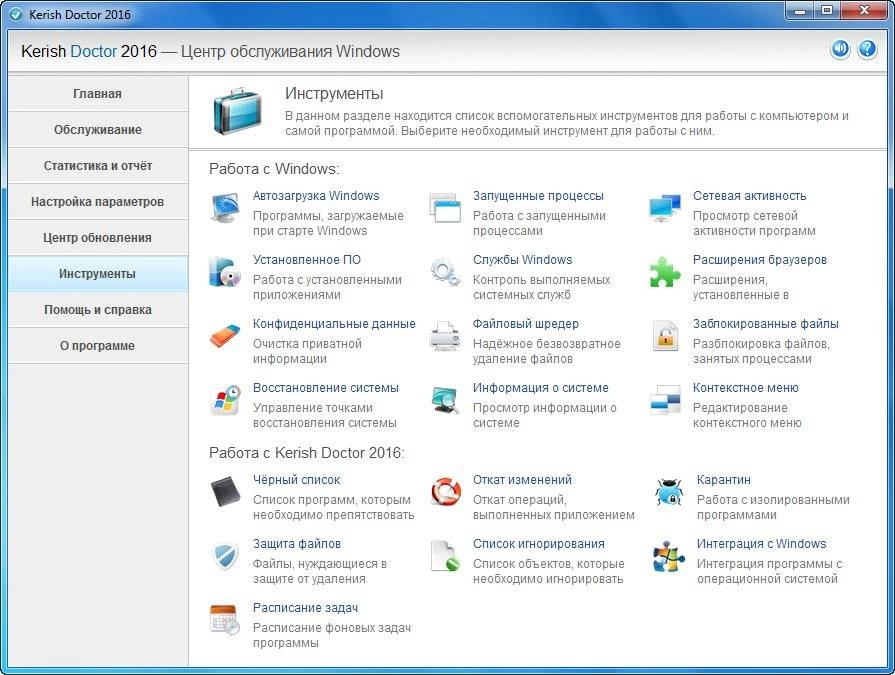The width and height of the screenshot is (895, 675).
Task: Open the Файловый шредер link
Action: 526,324
